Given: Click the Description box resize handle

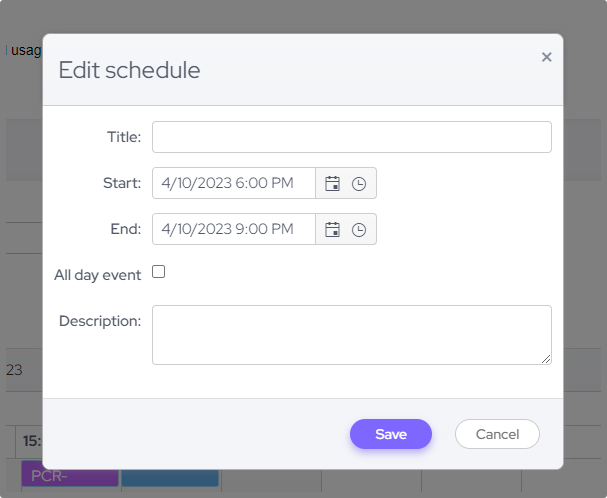Looking at the screenshot, I should [x=546, y=359].
